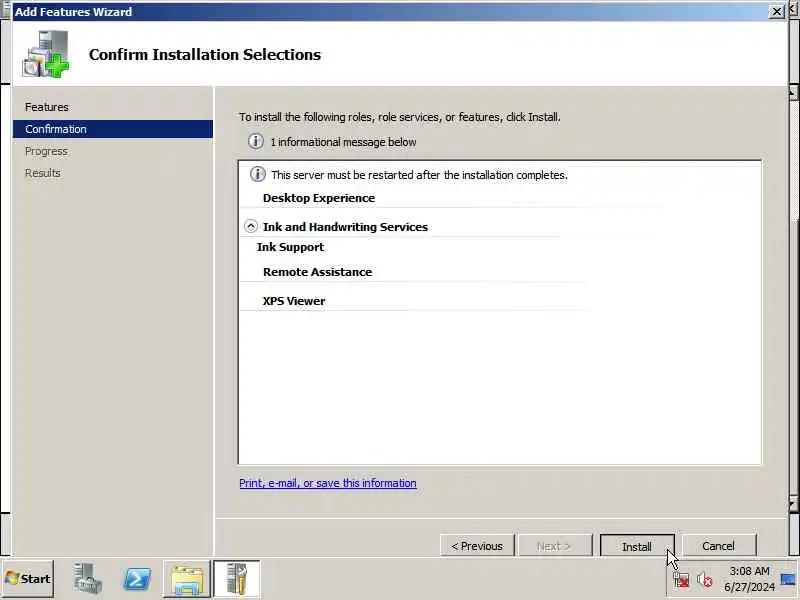Click the background window scrollbar up arrow

[x=793, y=93]
